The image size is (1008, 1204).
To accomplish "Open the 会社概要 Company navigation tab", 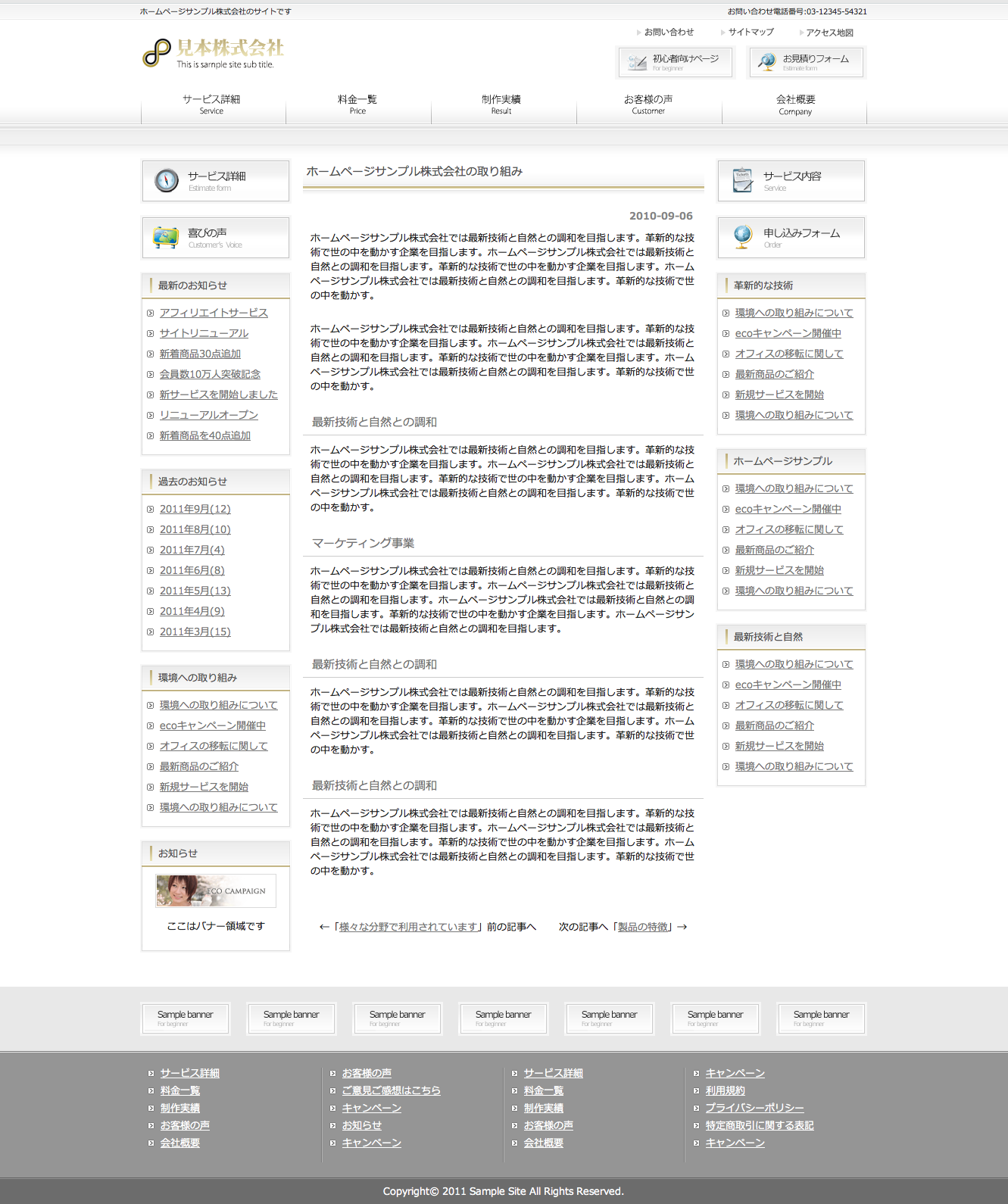I will click(x=795, y=104).
